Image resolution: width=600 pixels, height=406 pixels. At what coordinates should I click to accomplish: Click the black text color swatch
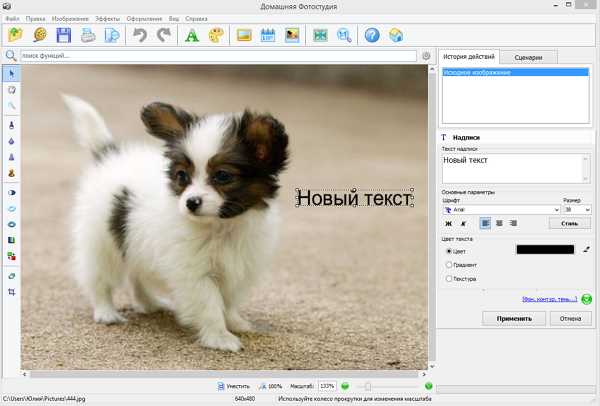click(x=544, y=249)
